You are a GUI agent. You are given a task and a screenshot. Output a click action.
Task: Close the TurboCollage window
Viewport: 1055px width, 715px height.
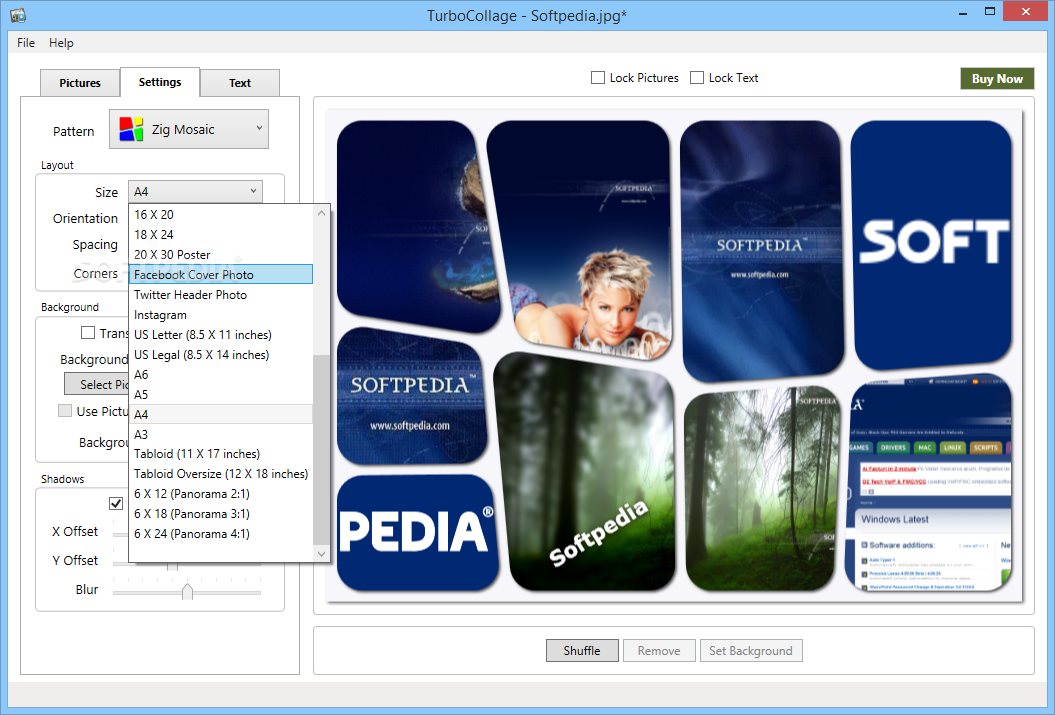(x=1025, y=11)
